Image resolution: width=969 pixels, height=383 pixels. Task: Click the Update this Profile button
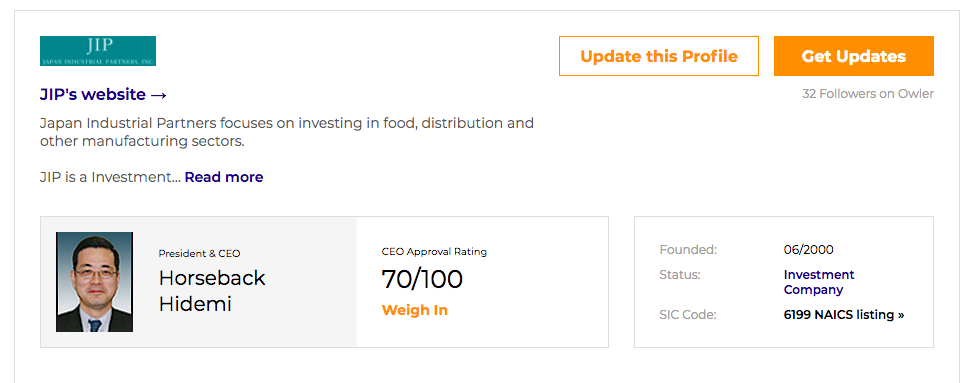pos(659,56)
